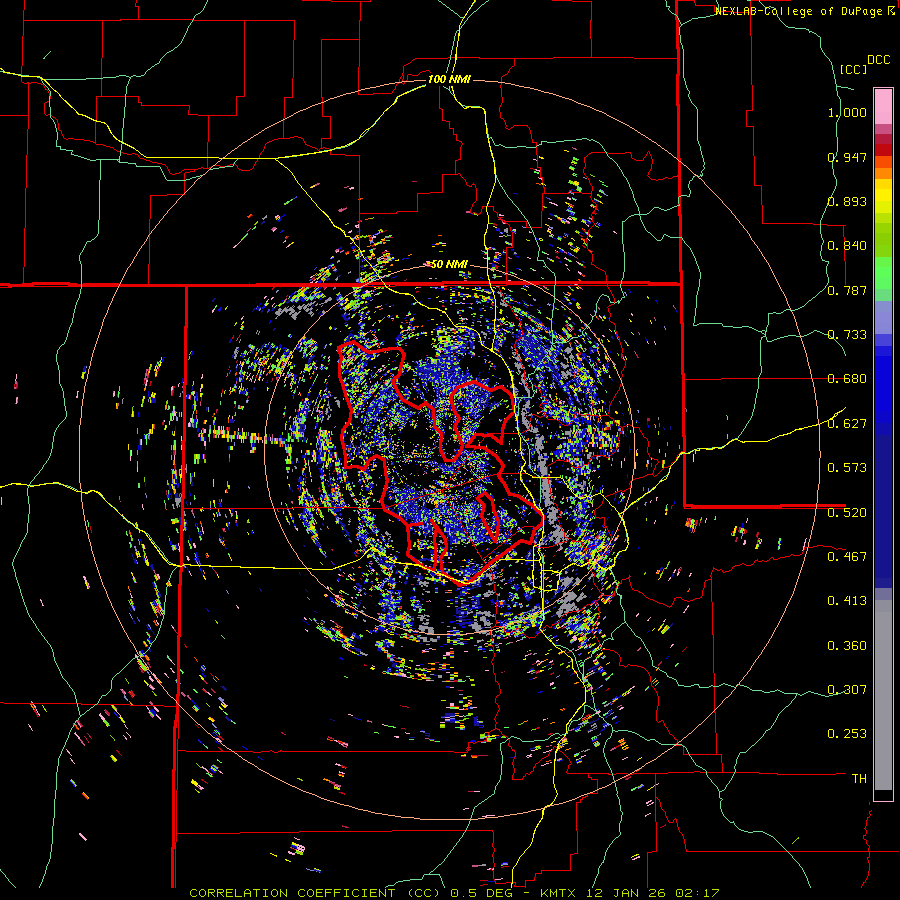Image resolution: width=900 pixels, height=900 pixels.
Task: Select the 0.573 scale value
Action: tap(847, 468)
